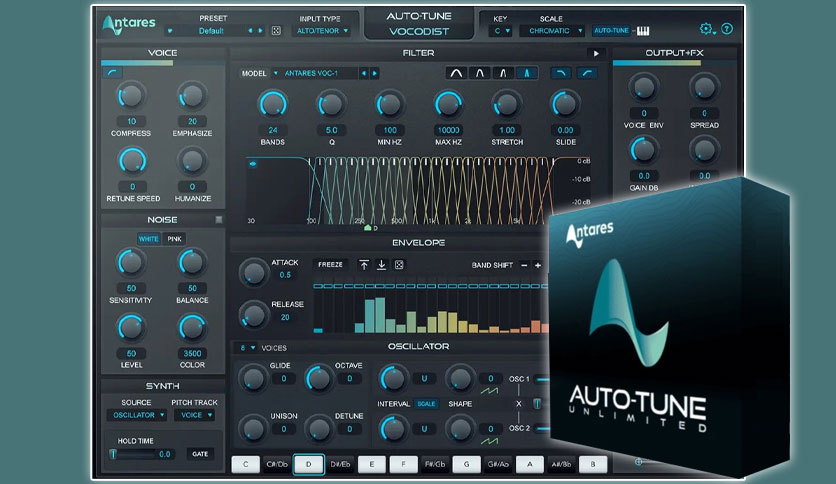
Task: Toggle the filter low-pass curve button
Action: [560, 73]
